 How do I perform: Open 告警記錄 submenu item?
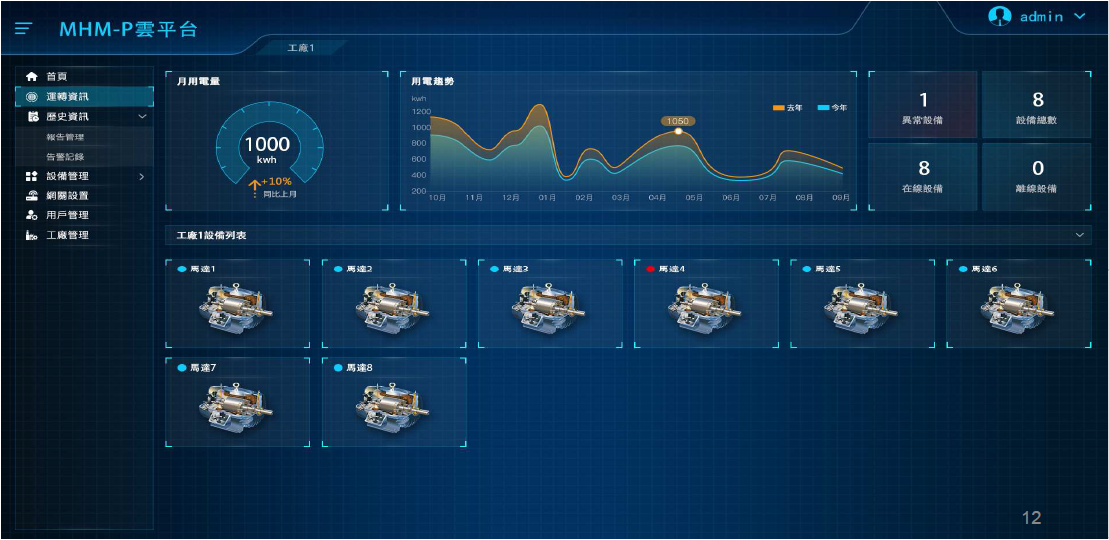click(65, 157)
